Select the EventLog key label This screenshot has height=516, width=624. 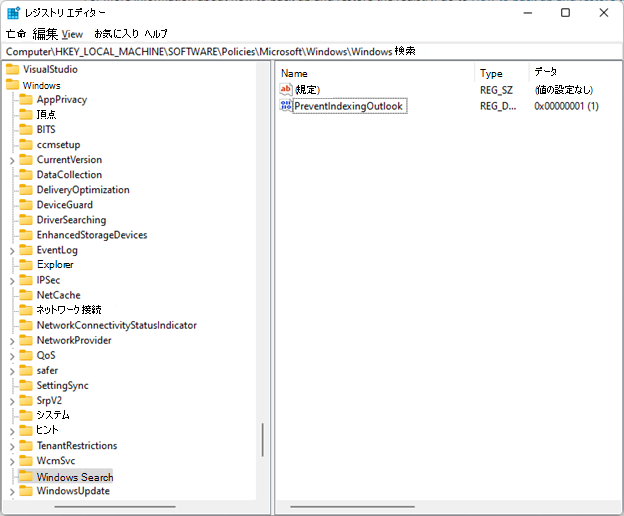point(57,250)
